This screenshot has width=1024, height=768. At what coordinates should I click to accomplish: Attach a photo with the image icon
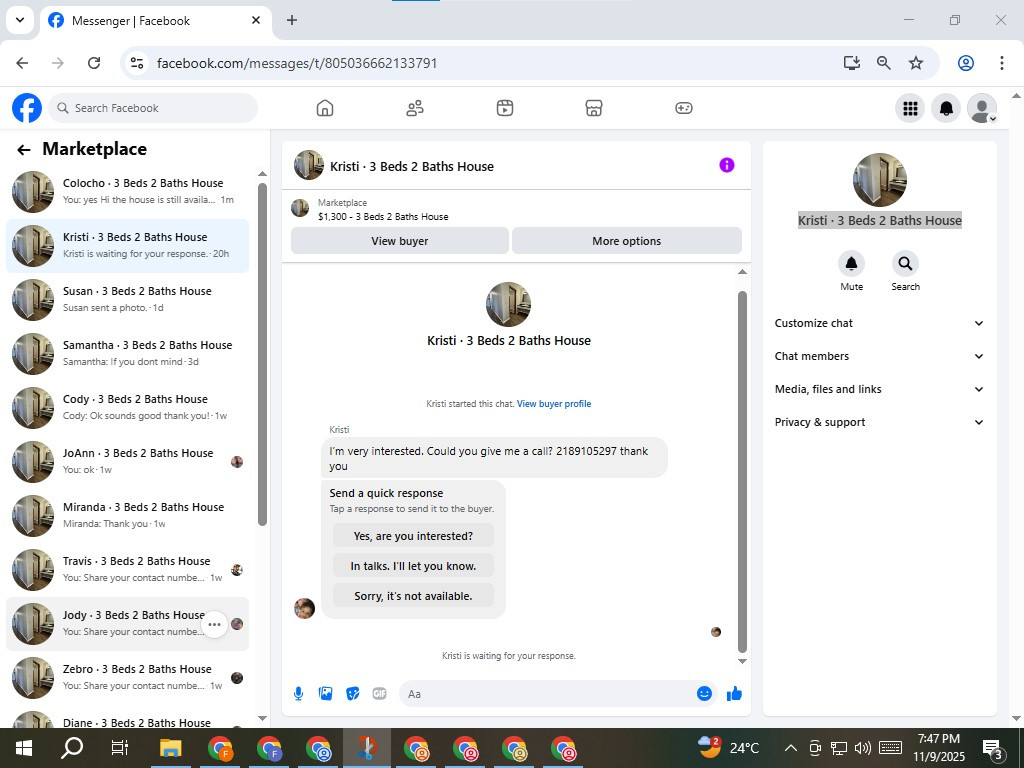325,694
